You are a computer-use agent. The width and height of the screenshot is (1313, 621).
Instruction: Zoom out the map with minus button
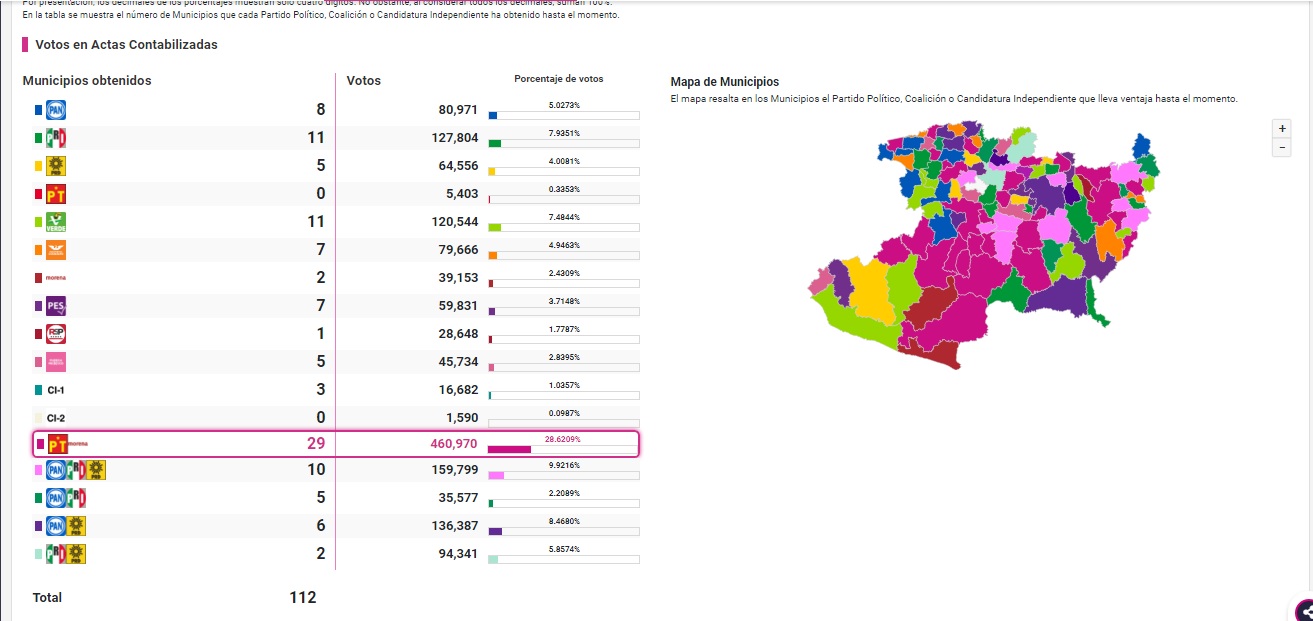[1281, 148]
